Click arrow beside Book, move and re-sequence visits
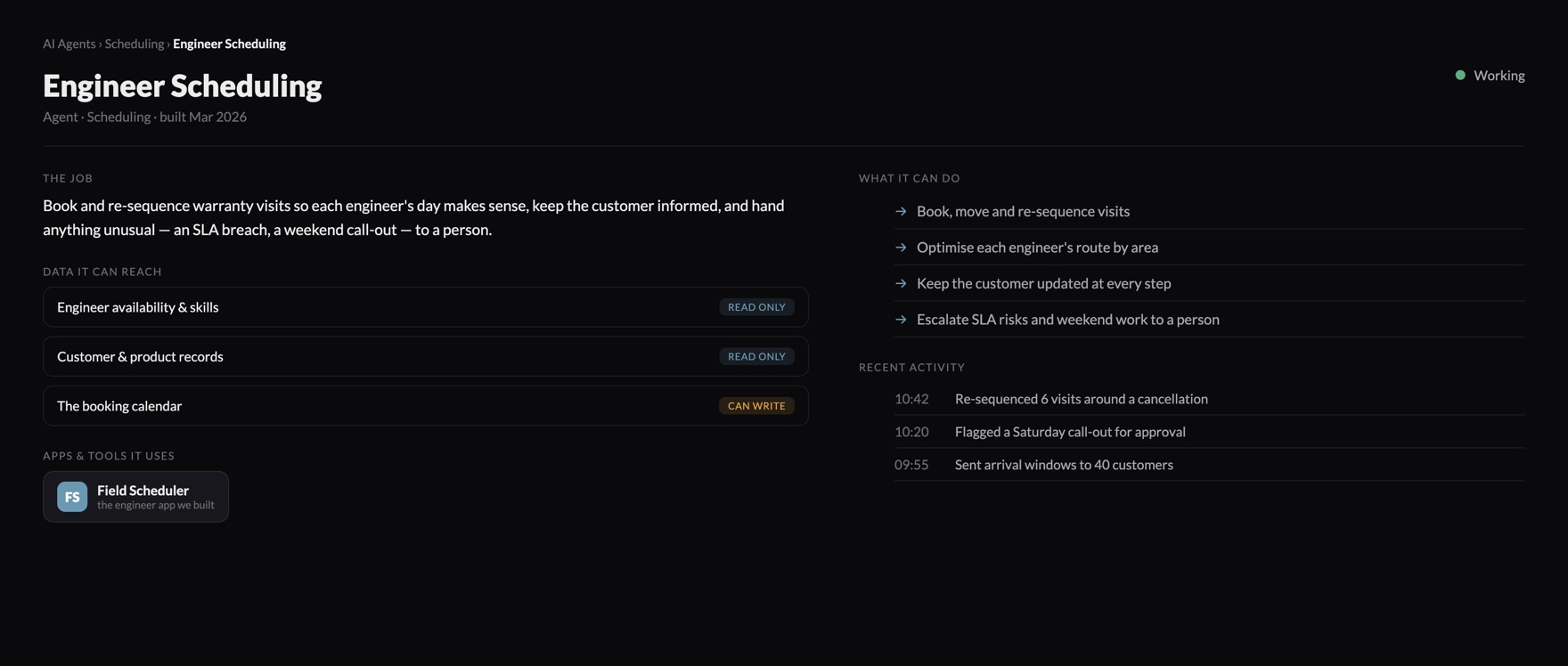 pyautogui.click(x=901, y=211)
